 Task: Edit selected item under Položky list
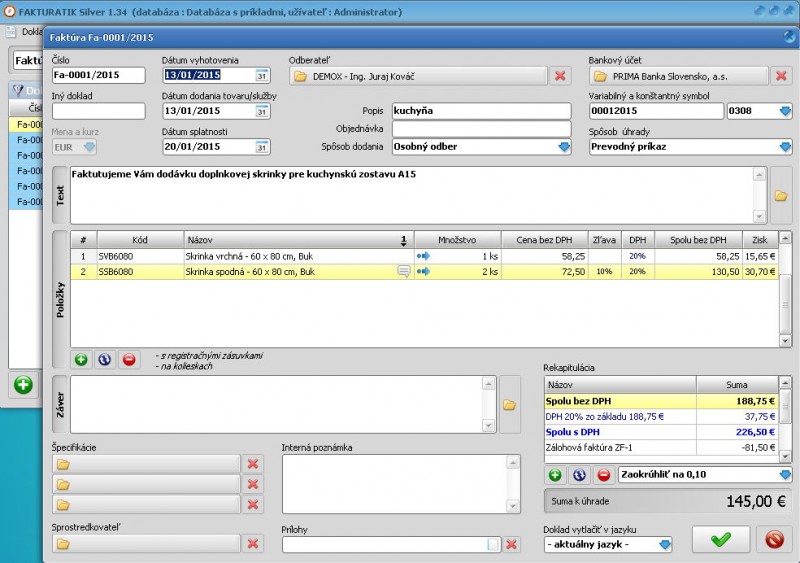point(105,359)
